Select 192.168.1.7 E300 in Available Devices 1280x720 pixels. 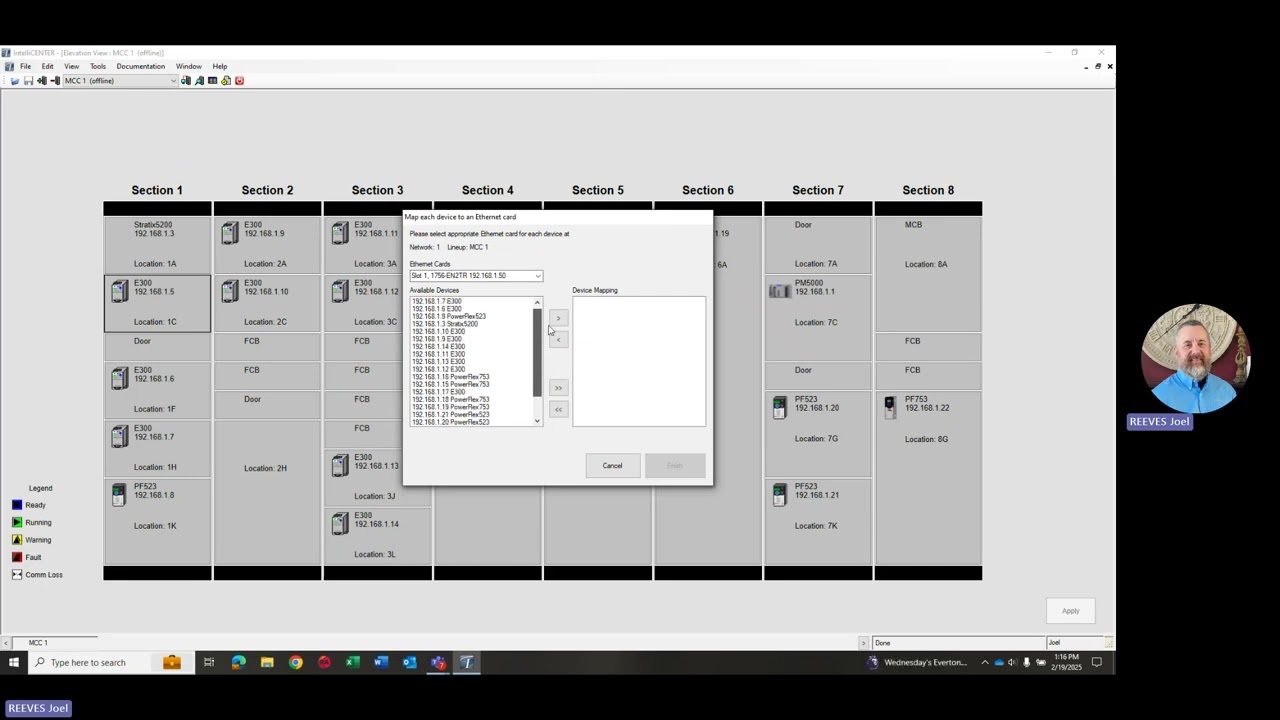[437, 301]
